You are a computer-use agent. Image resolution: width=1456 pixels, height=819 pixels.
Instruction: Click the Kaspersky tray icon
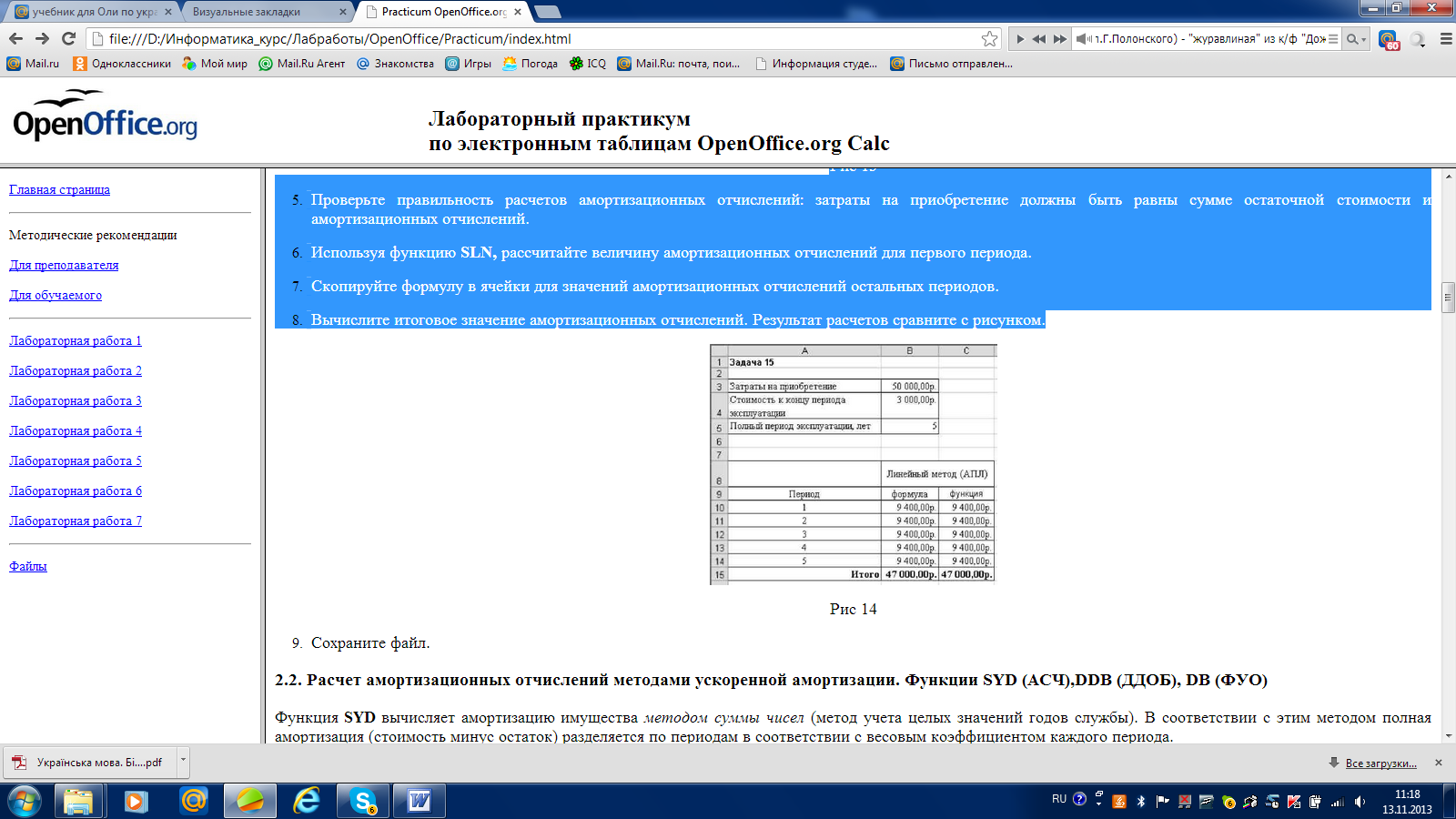pyautogui.click(x=1294, y=802)
